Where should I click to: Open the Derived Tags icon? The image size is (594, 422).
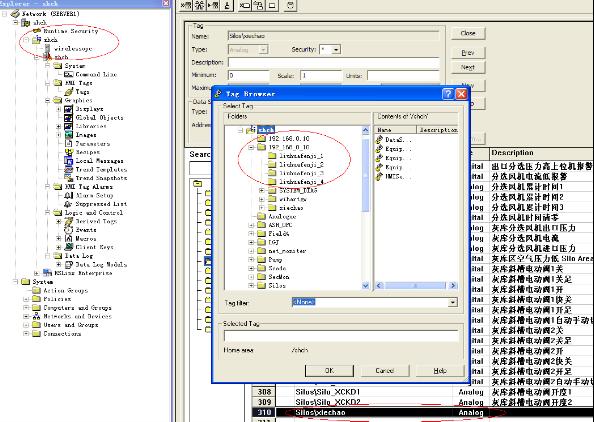[69, 221]
